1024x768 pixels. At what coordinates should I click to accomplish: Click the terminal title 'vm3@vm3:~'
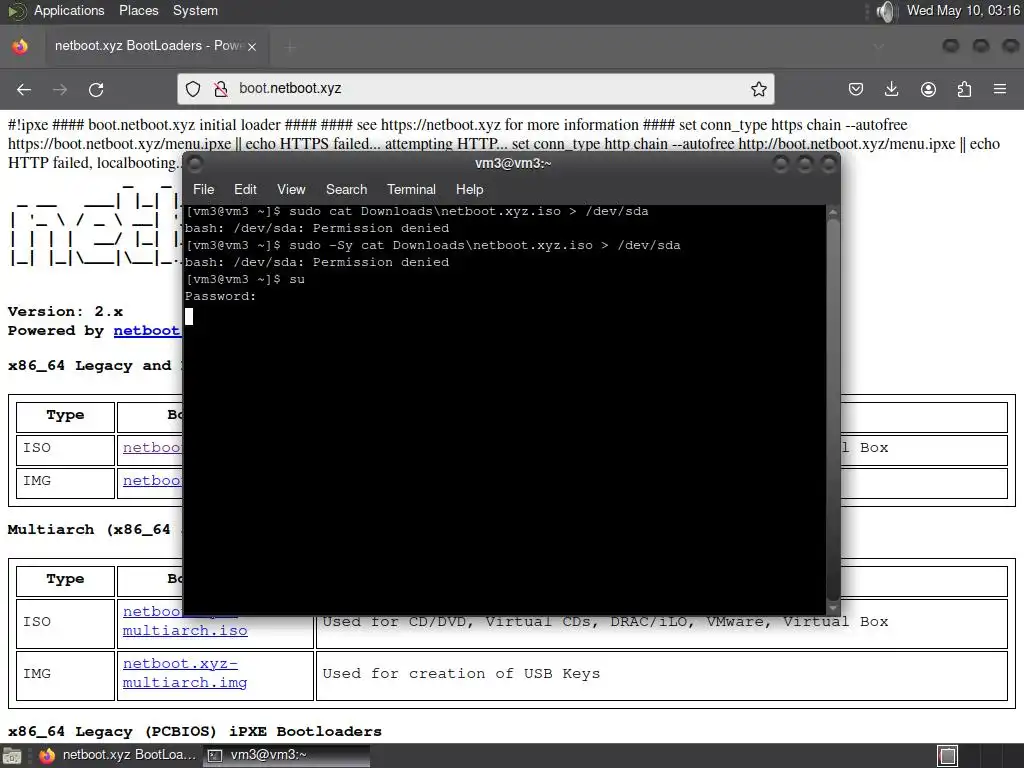513,163
